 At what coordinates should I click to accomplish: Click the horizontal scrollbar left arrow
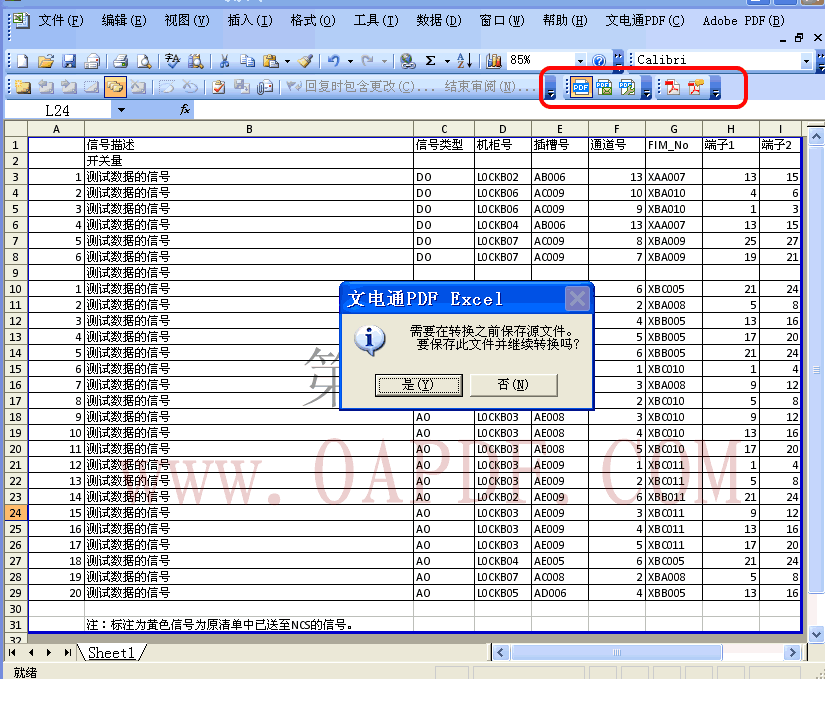tap(500, 653)
